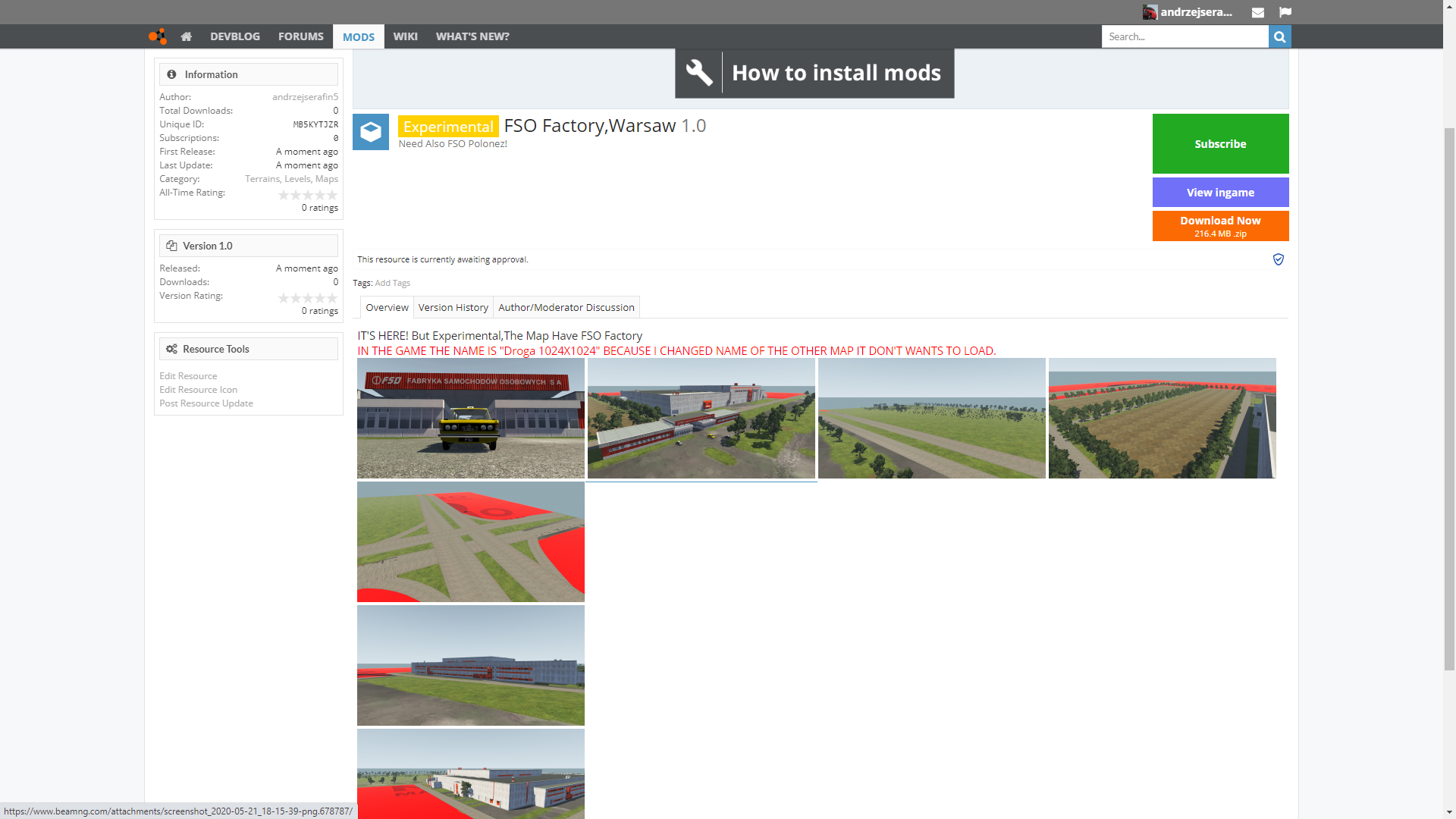Viewport: 1456px width, 819px height.
Task: Open bottom thumbnail of white factory
Action: point(471,773)
